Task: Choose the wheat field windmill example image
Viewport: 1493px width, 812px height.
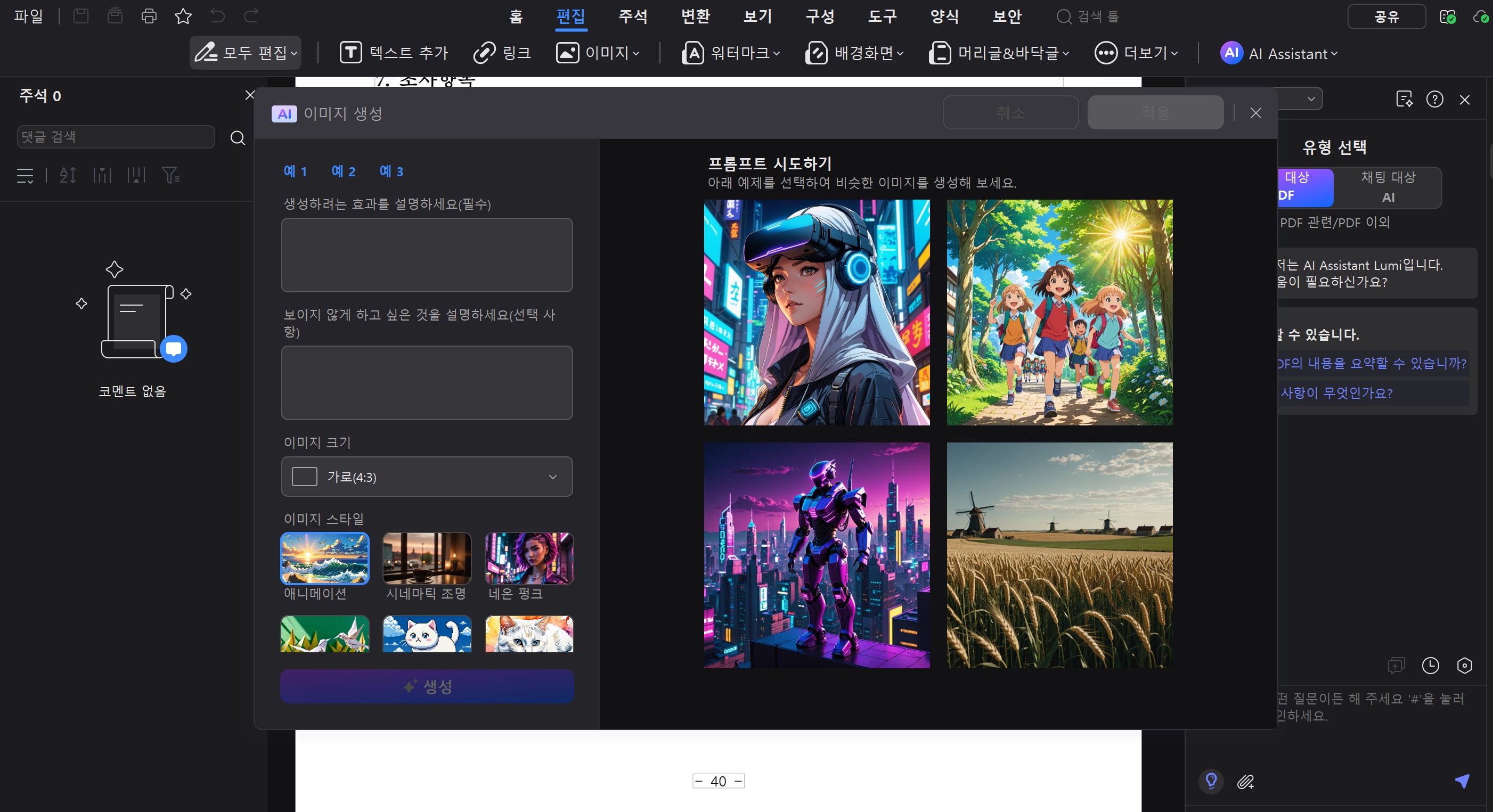Action: click(x=1059, y=555)
